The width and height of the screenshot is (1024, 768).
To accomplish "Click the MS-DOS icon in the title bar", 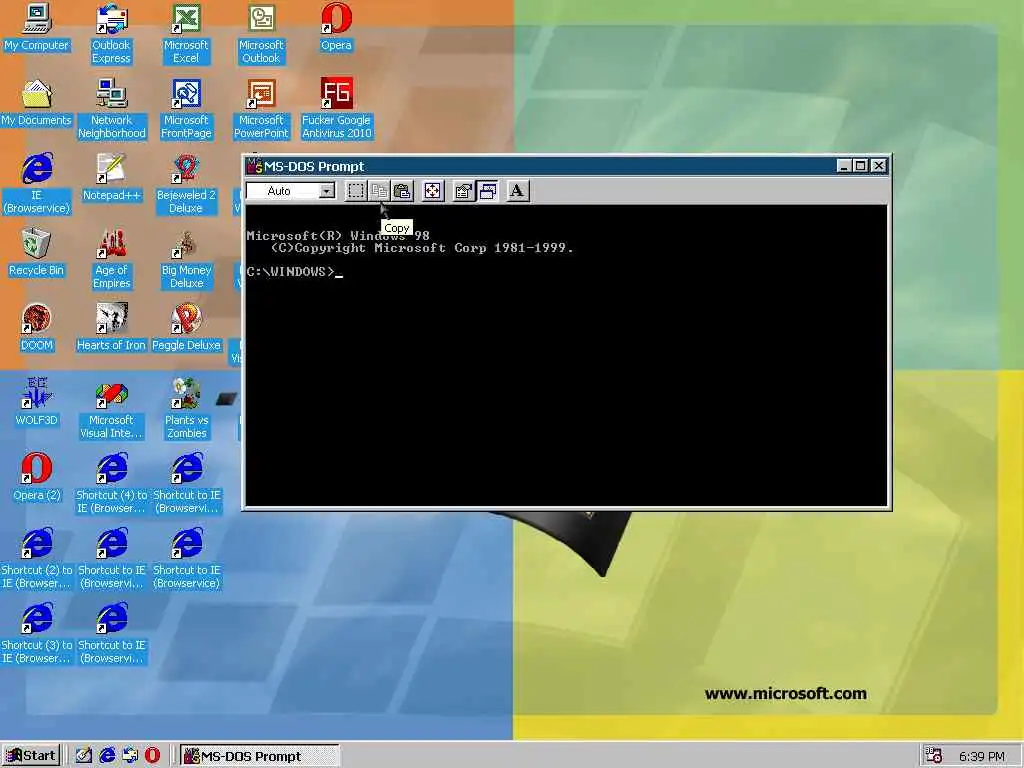I will [x=254, y=166].
